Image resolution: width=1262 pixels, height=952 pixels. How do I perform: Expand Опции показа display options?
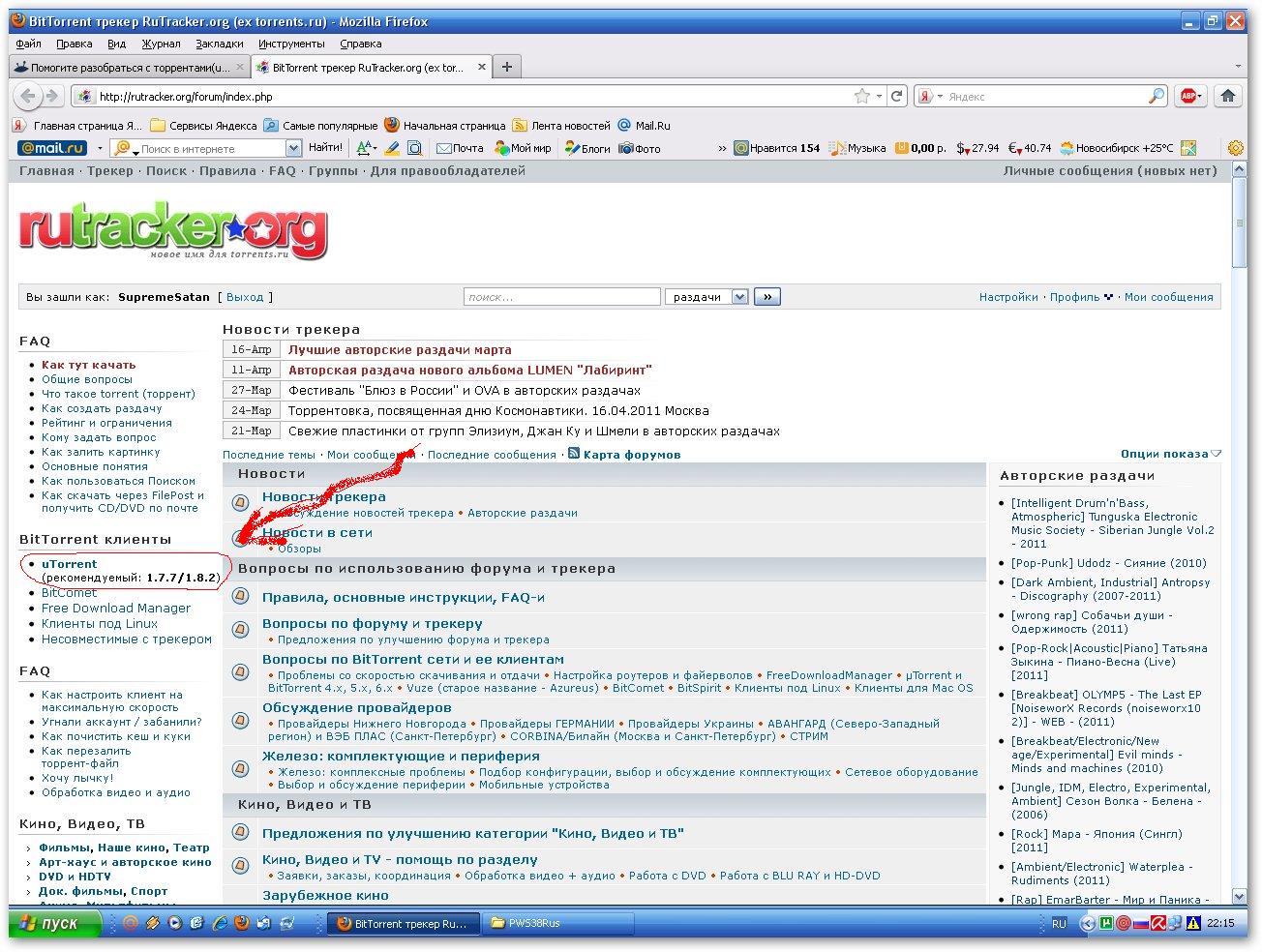click(1171, 454)
